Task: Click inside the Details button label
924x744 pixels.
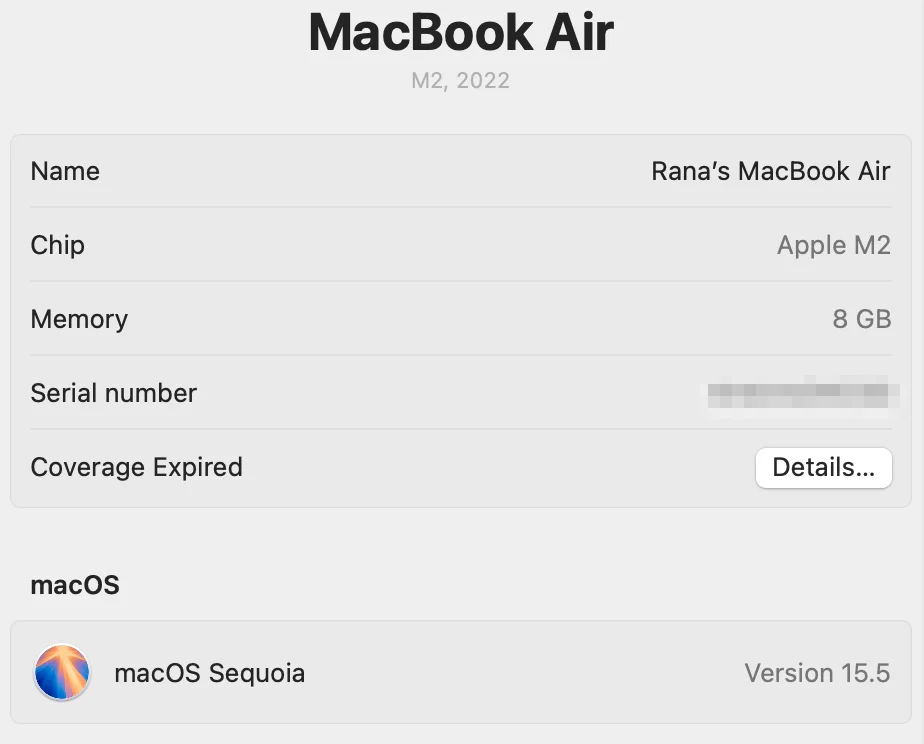Action: 823,467
